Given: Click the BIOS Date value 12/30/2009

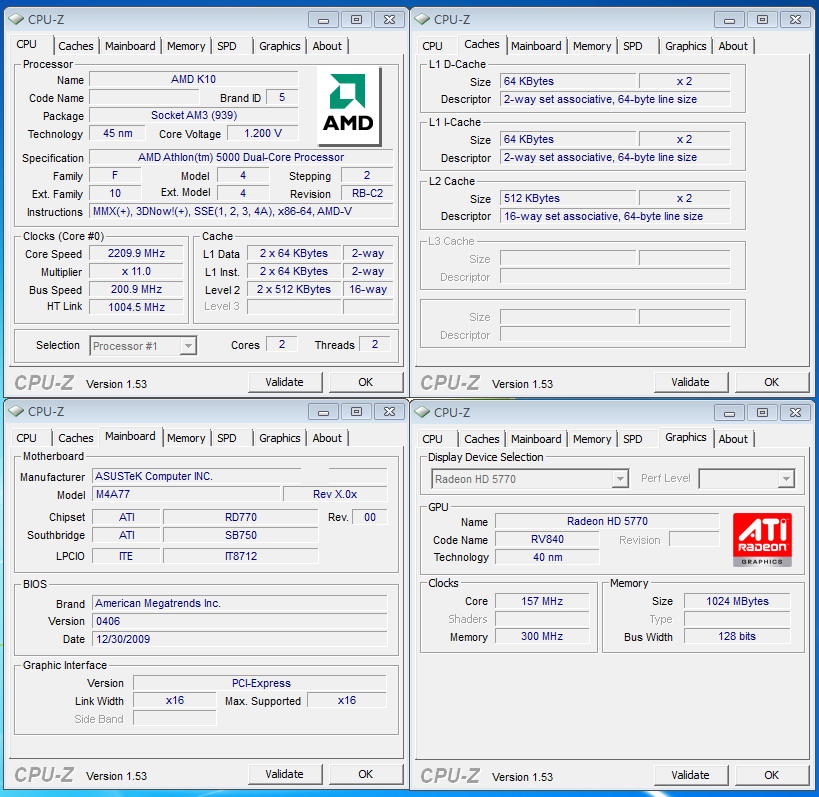Looking at the screenshot, I should (240, 639).
